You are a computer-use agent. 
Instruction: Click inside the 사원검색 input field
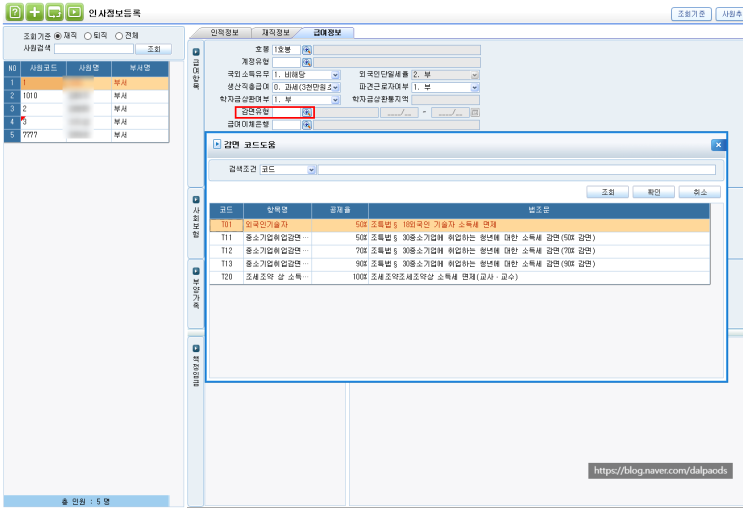click(x=94, y=49)
